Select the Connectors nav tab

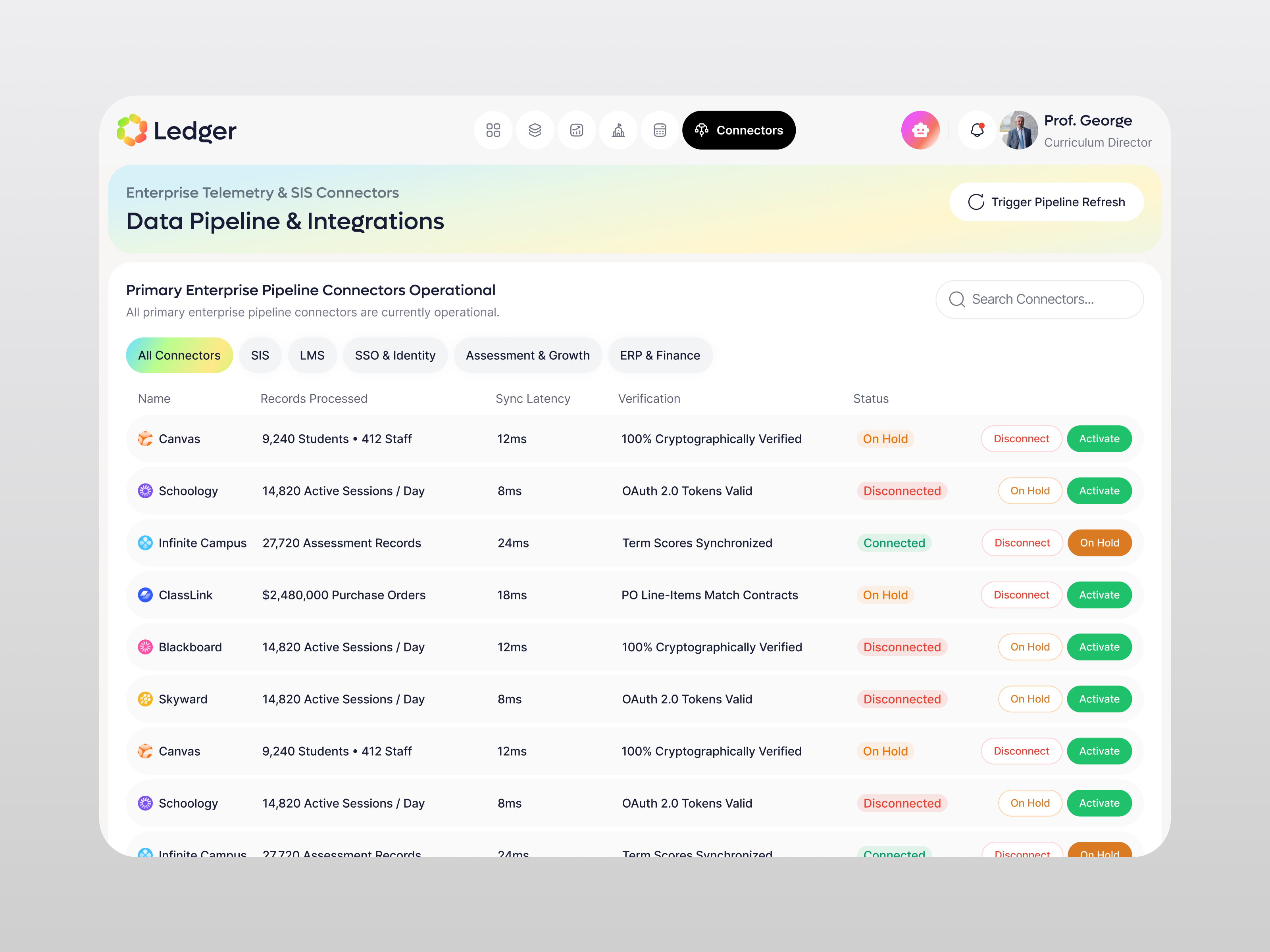tap(738, 130)
